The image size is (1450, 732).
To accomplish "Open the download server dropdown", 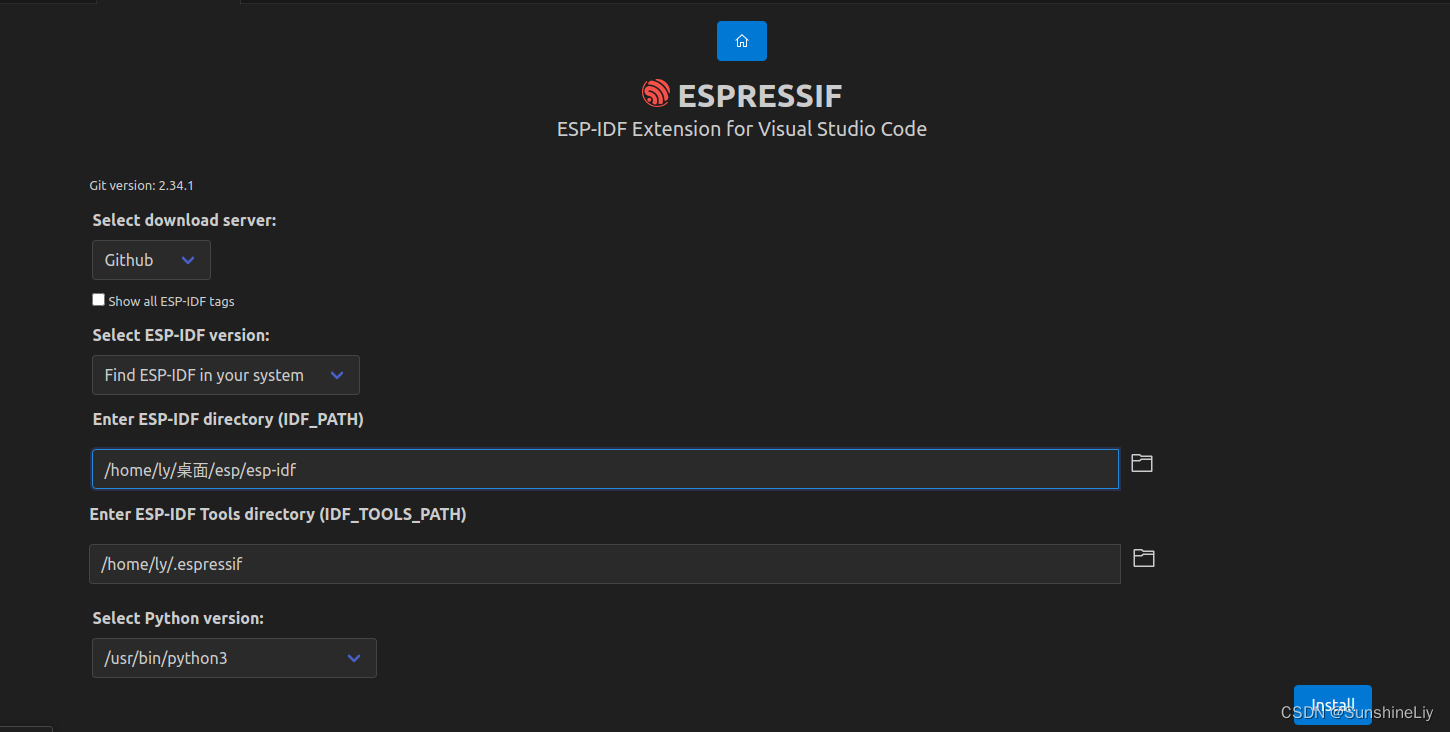I will (x=150, y=260).
